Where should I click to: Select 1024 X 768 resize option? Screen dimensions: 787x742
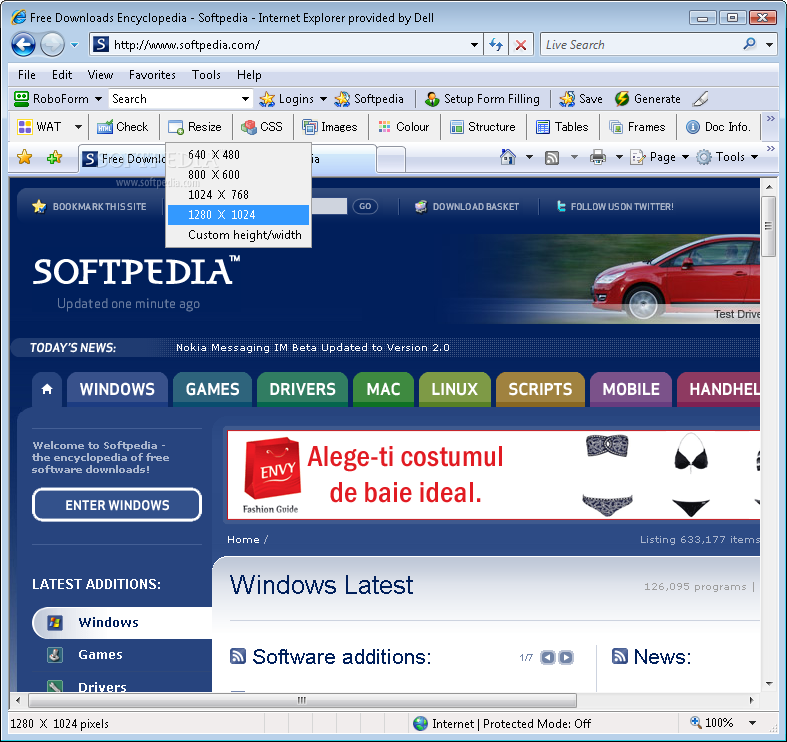[238, 195]
